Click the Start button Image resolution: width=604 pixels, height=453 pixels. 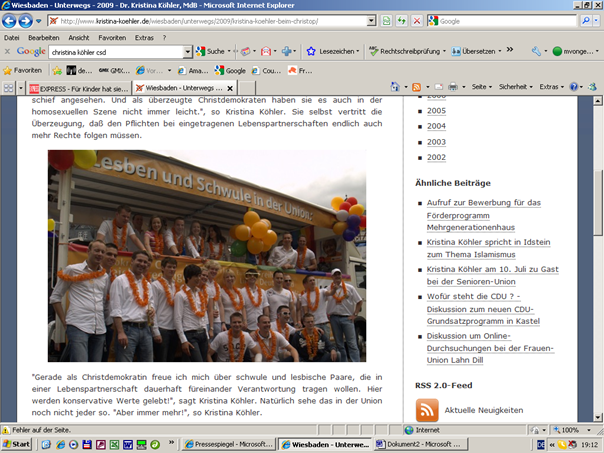click(x=16, y=444)
